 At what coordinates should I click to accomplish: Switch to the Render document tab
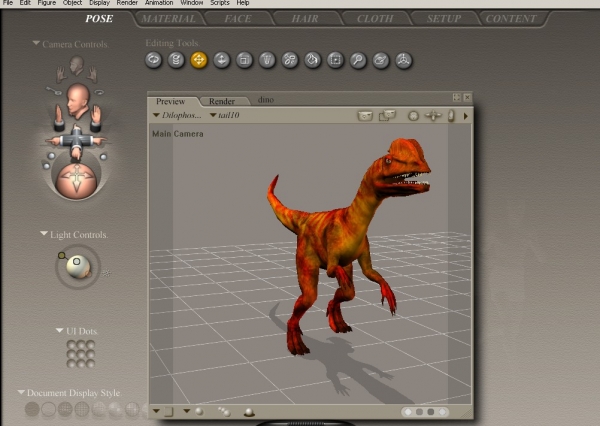click(x=222, y=101)
